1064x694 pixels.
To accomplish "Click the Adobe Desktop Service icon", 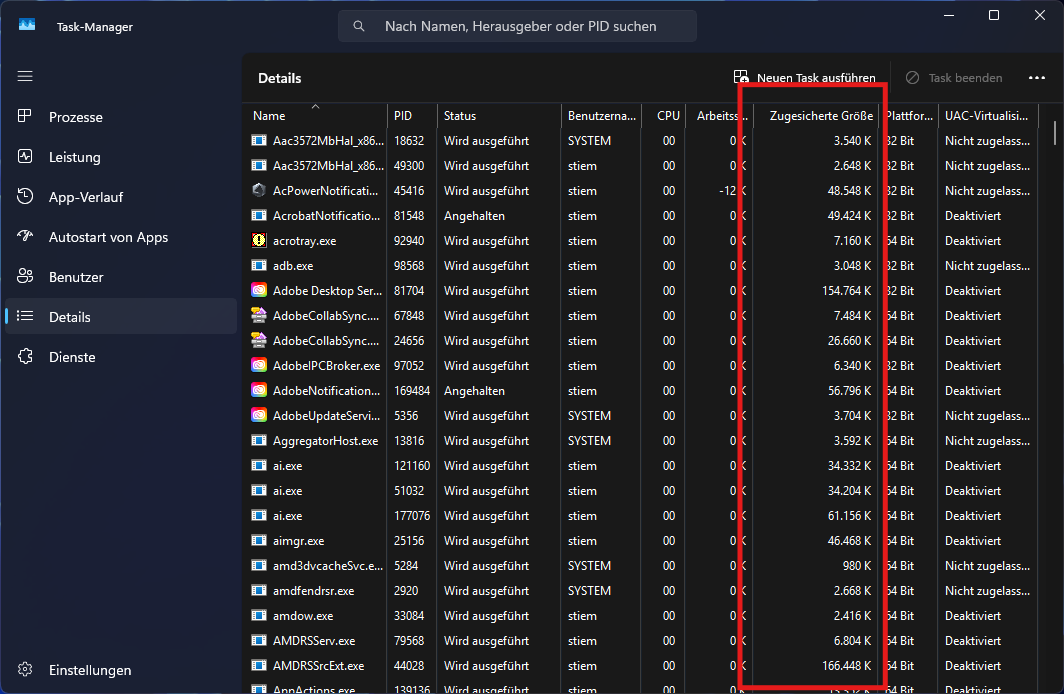I will click(259, 290).
